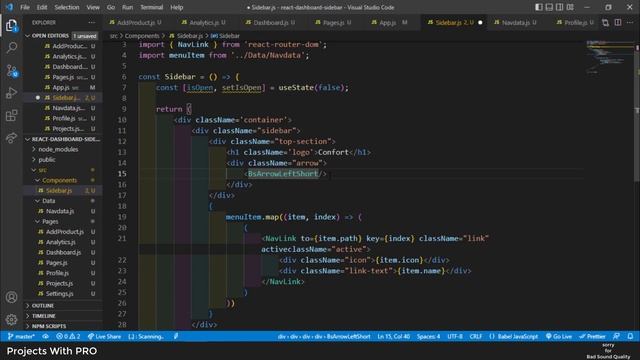Collapse the REACT-DASHBOARD-SIDE project section

[63, 139]
